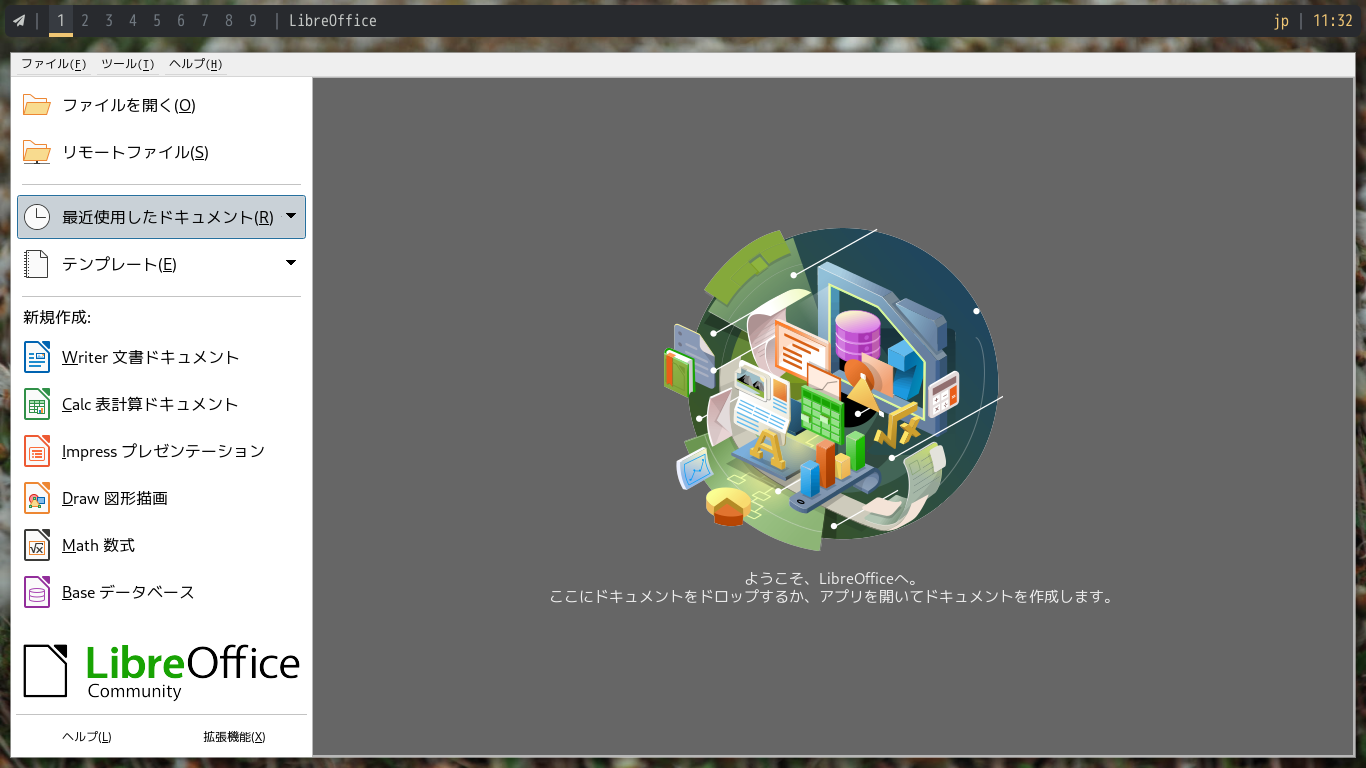Switch to workspace 5 in the top bar
The height and width of the screenshot is (768, 1366).
[157, 20]
